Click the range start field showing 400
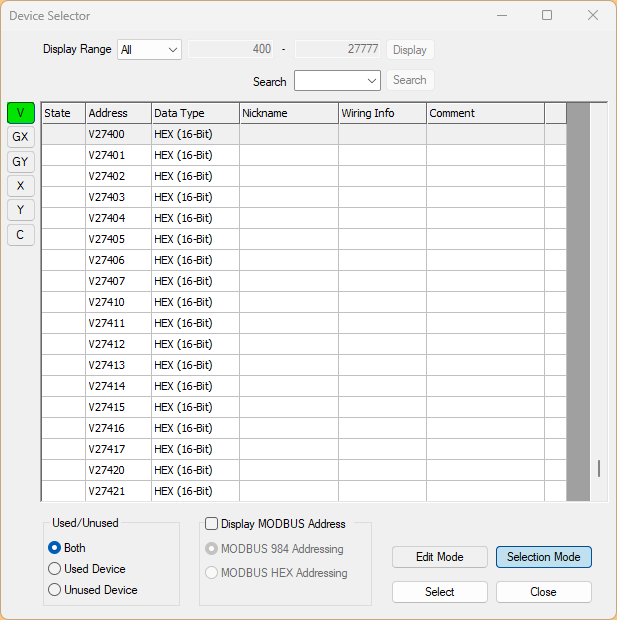Viewport: 617px width, 620px height. click(231, 49)
